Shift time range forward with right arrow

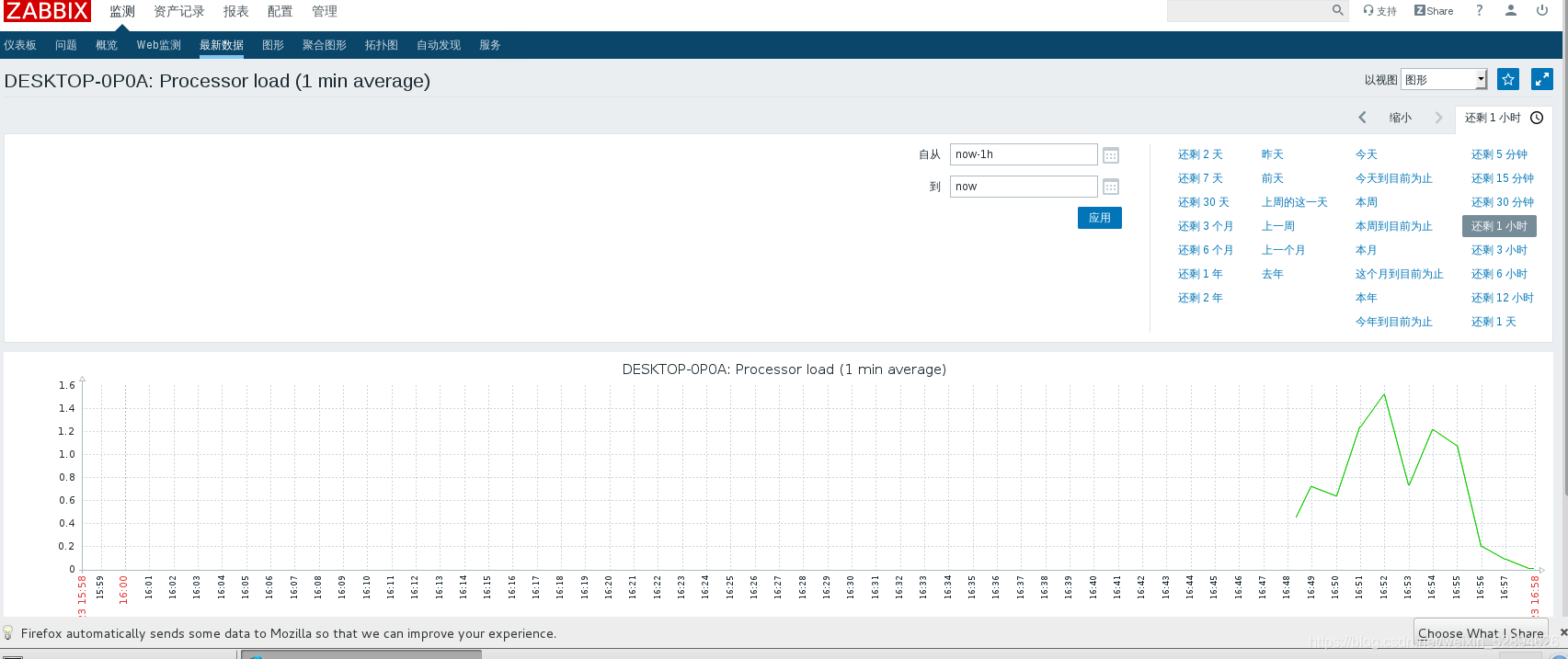click(1439, 118)
